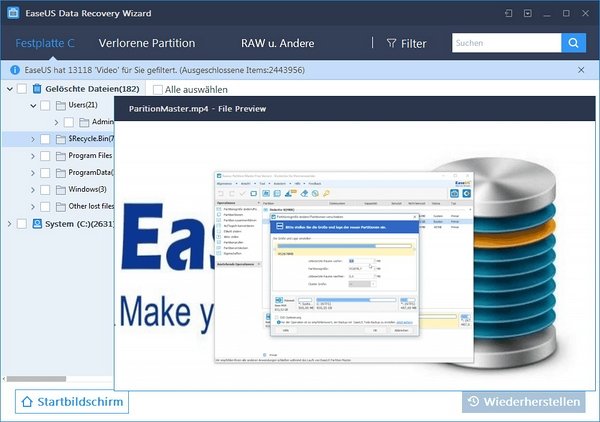Check the Other lost files checkbox

[45, 207]
